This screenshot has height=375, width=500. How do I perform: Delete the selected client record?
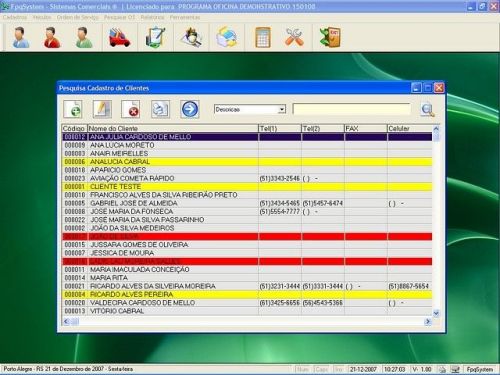[131, 109]
